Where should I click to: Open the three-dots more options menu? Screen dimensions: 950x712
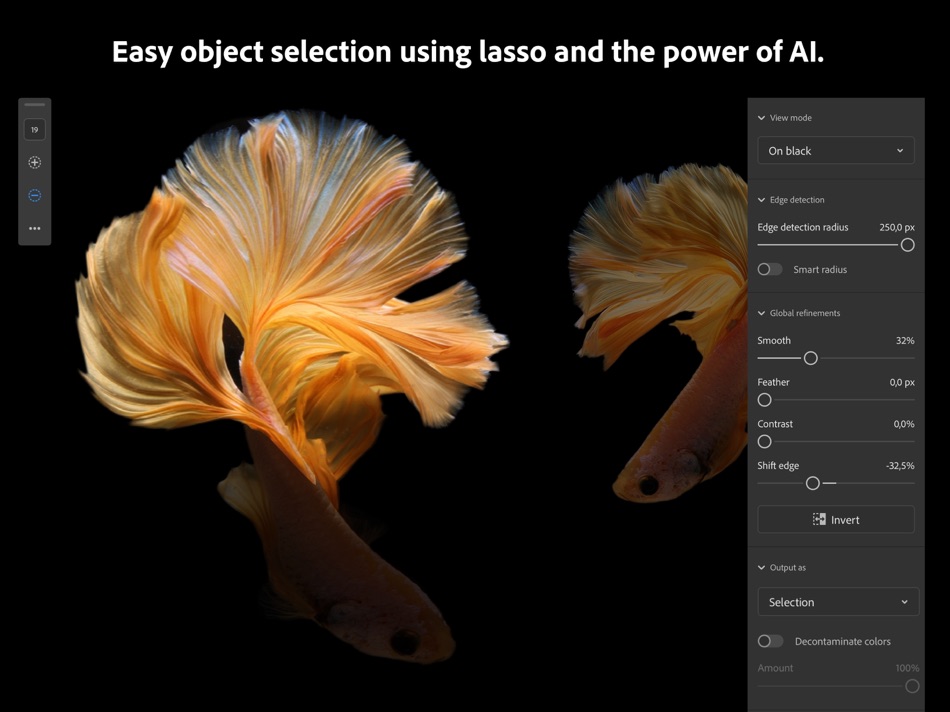click(x=35, y=228)
